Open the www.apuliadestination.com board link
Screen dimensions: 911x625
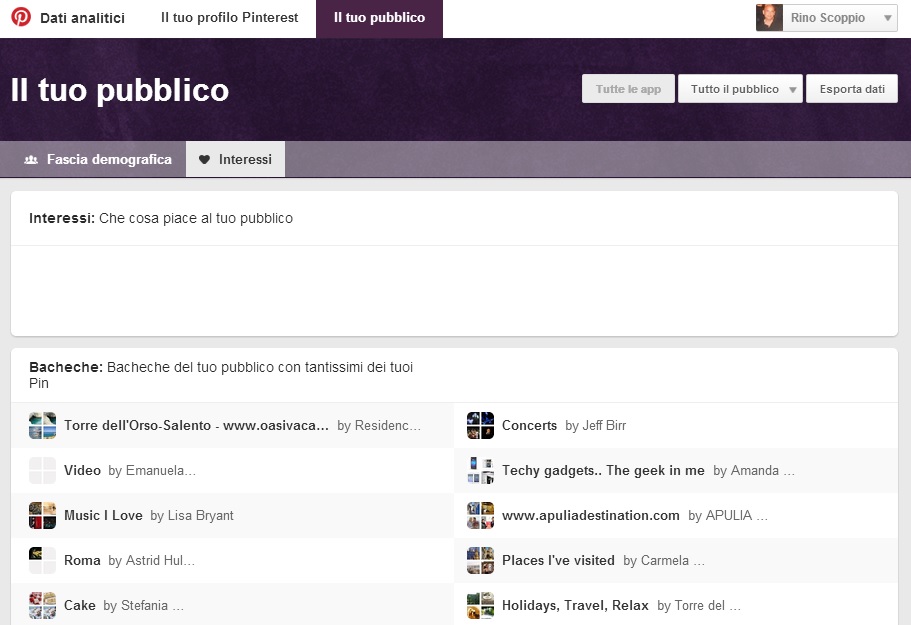(590, 516)
